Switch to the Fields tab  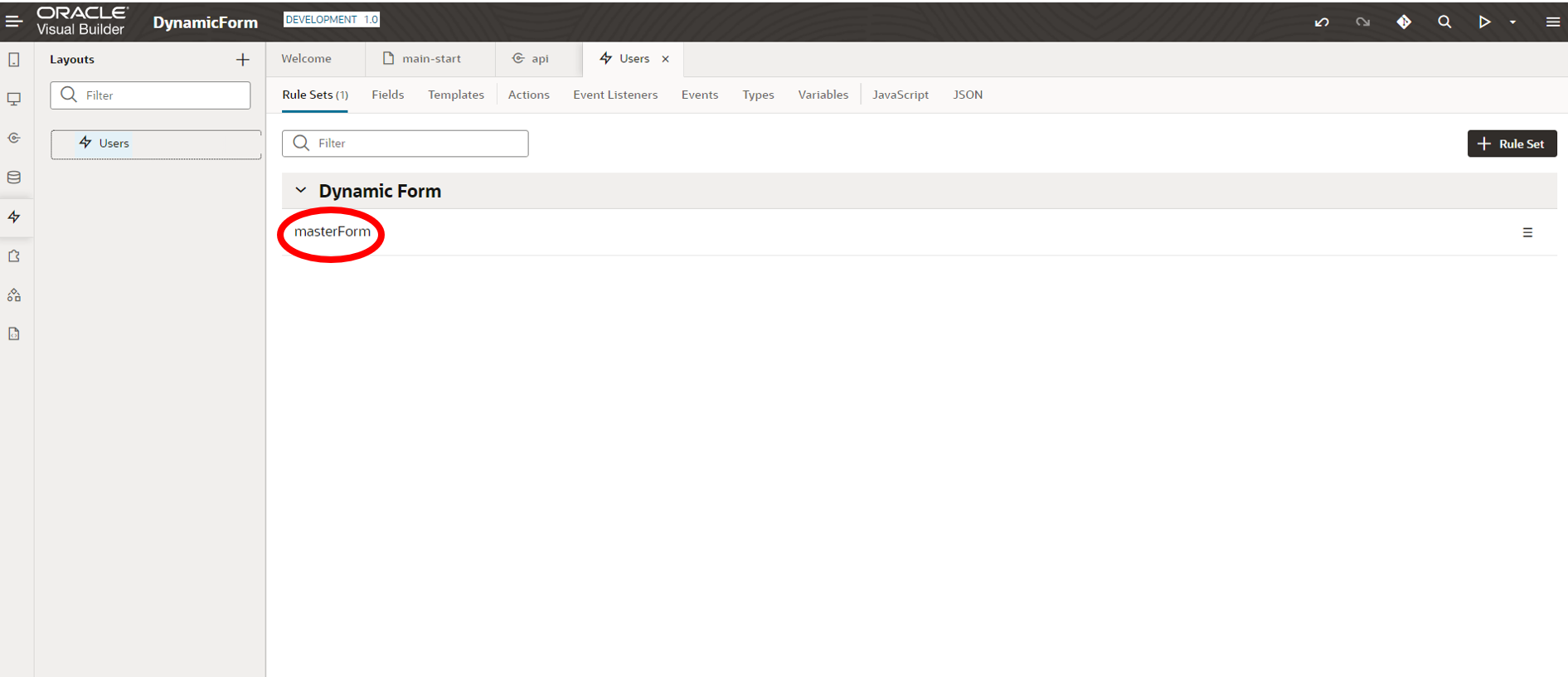387,95
